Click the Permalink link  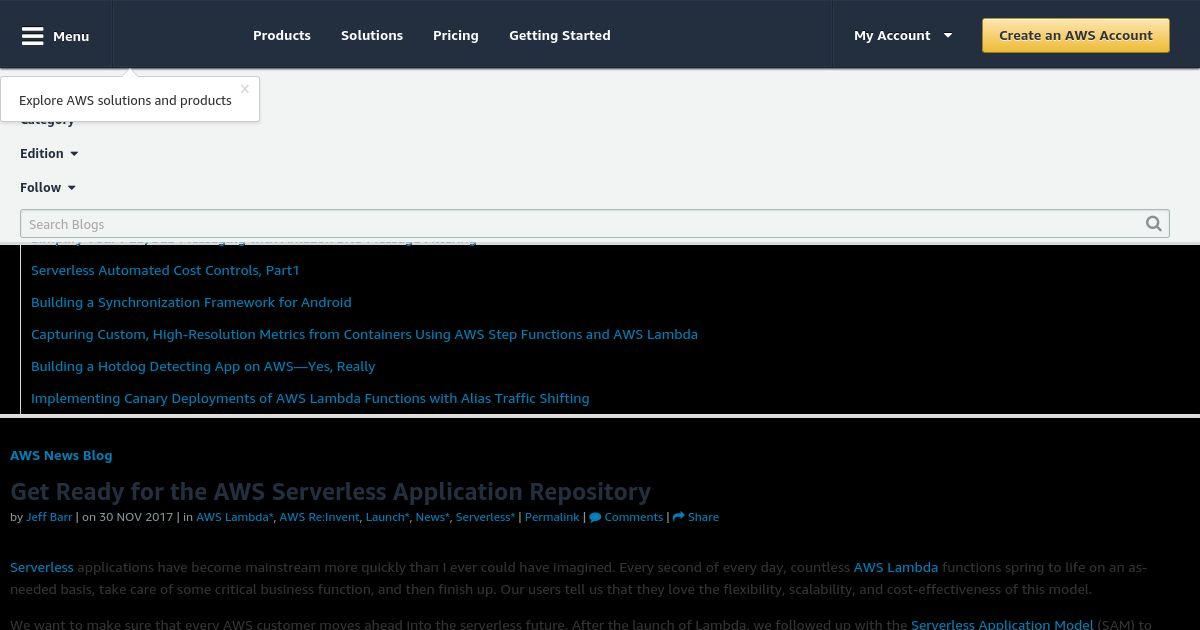552,517
